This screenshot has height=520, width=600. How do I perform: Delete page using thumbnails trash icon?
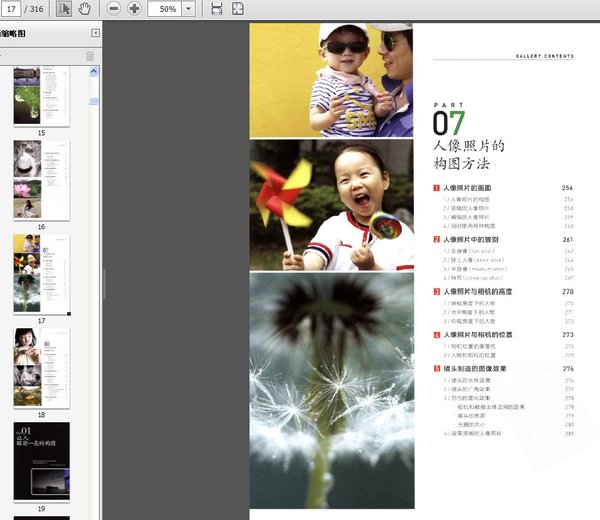[x=90, y=56]
